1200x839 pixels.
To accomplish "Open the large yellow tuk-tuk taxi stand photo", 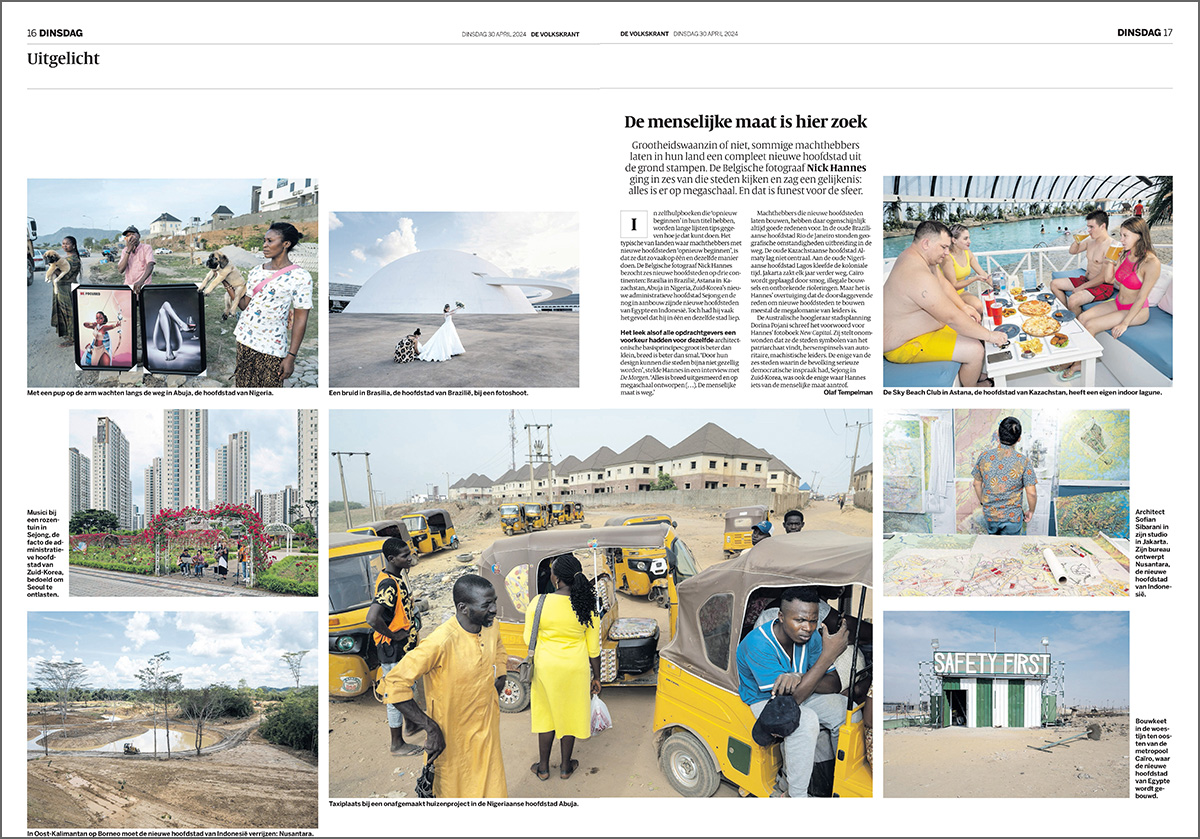I will click(600, 602).
